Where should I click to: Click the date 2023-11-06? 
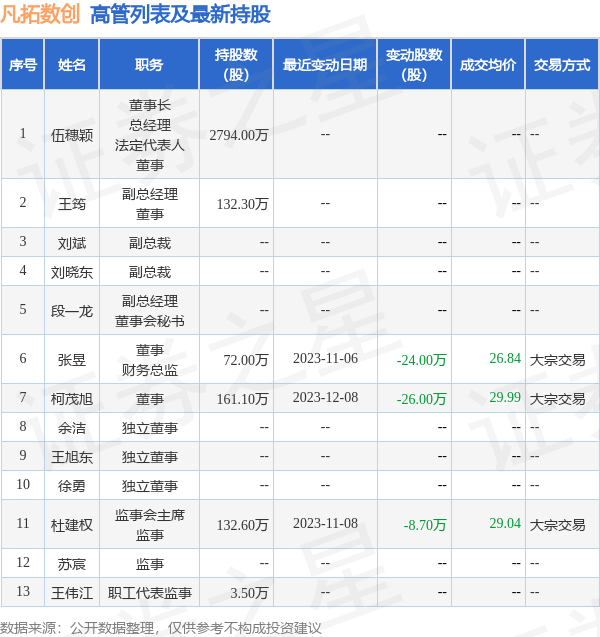tap(325, 359)
